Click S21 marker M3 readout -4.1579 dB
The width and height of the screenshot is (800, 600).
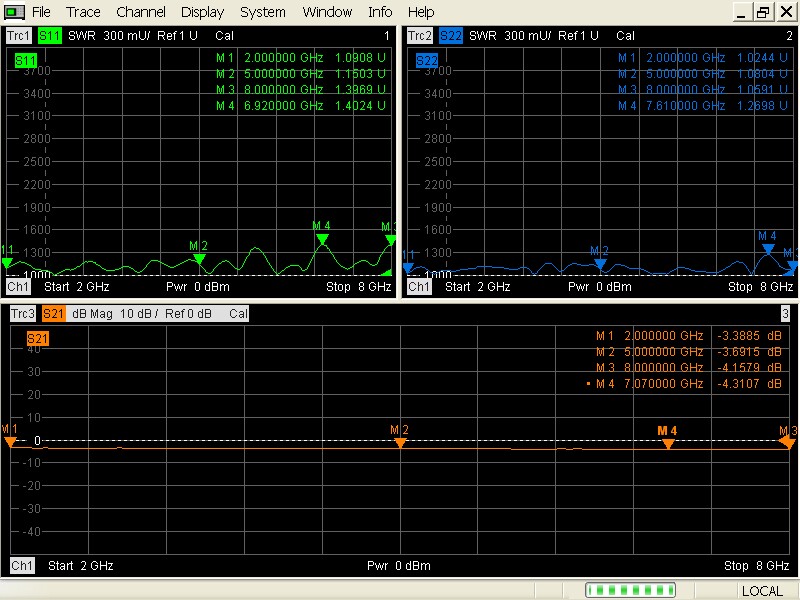point(749,367)
